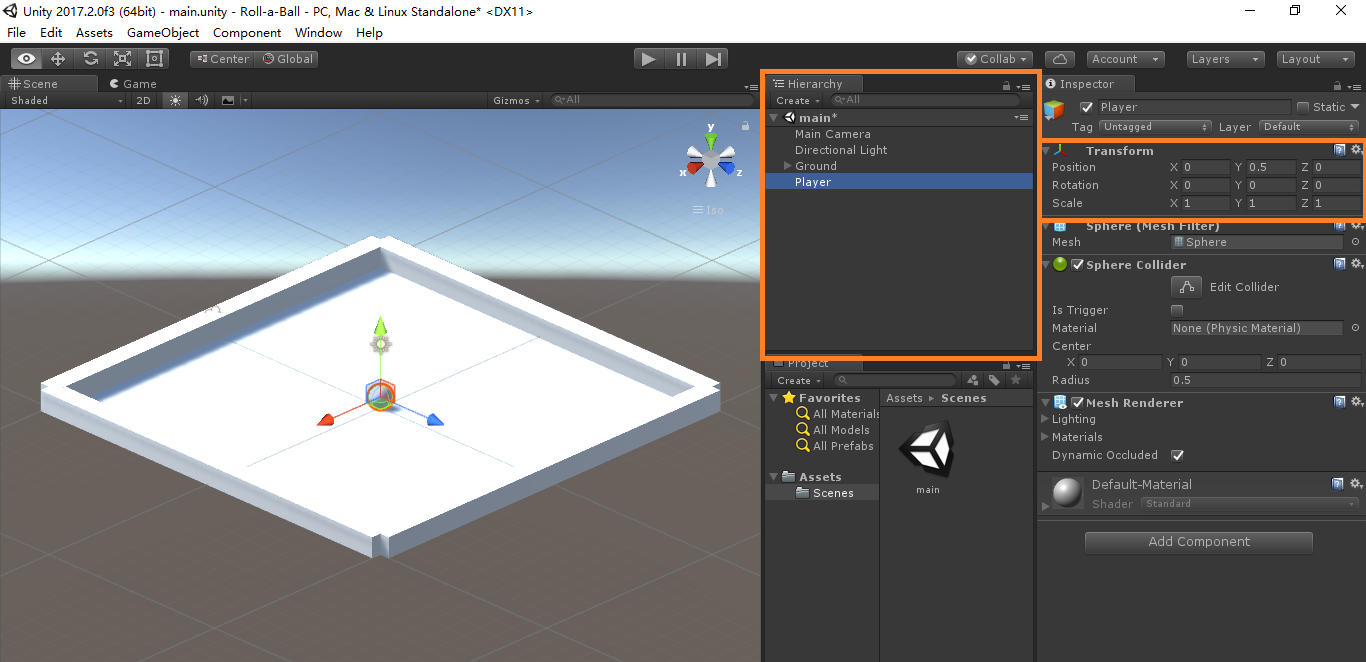1366x662 pixels.
Task: Open the Tag dropdown (Untagged)
Action: 1155,127
